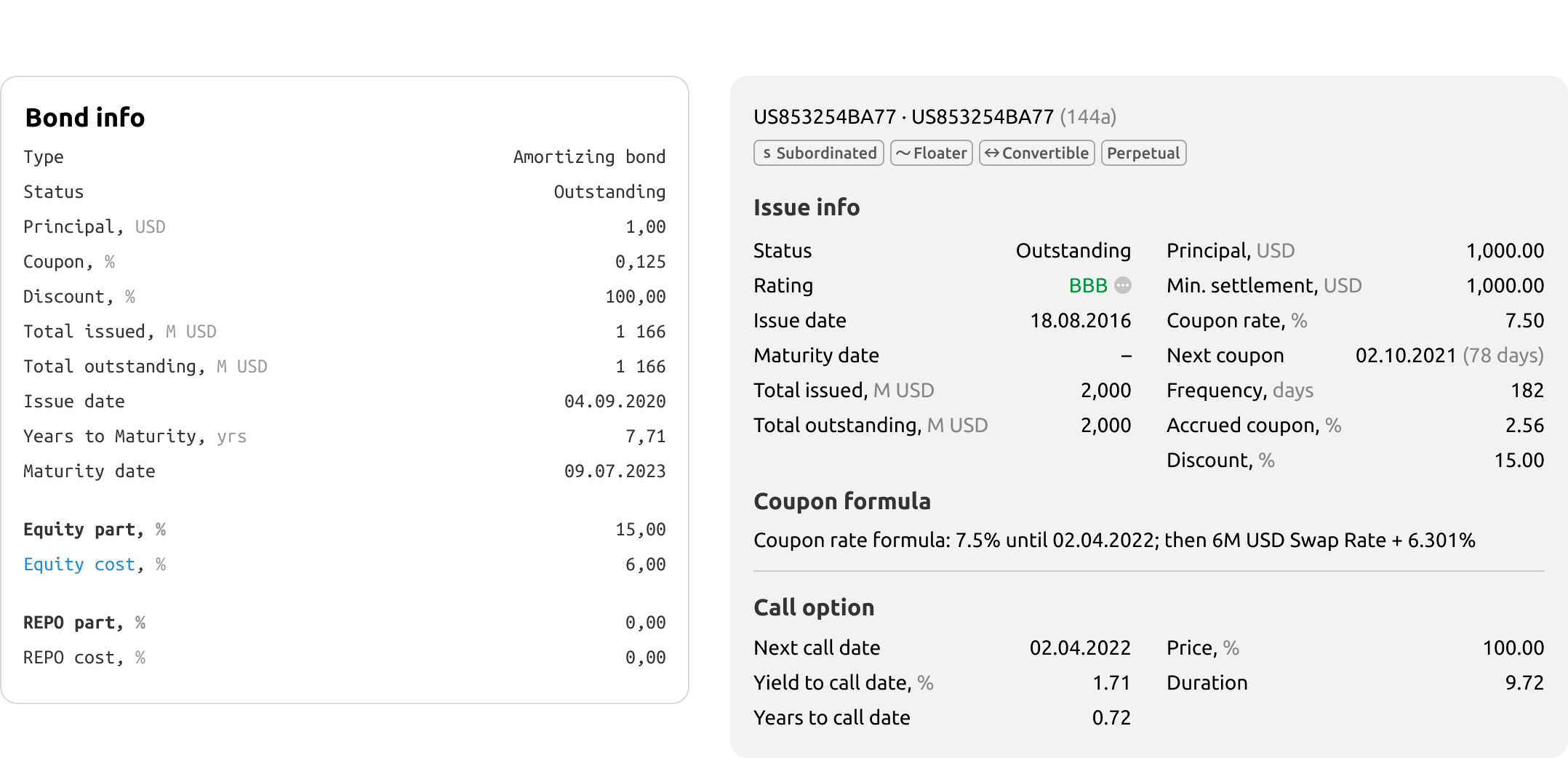This screenshot has height=758, width=1568.
Task: Click the Subordinated tag label
Action: pyautogui.click(x=826, y=153)
